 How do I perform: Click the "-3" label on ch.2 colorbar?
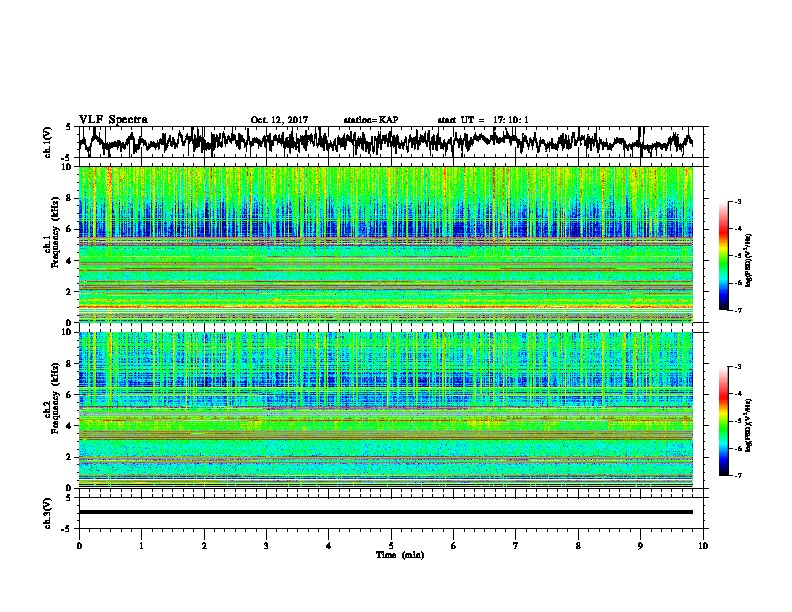pyautogui.click(x=738, y=367)
